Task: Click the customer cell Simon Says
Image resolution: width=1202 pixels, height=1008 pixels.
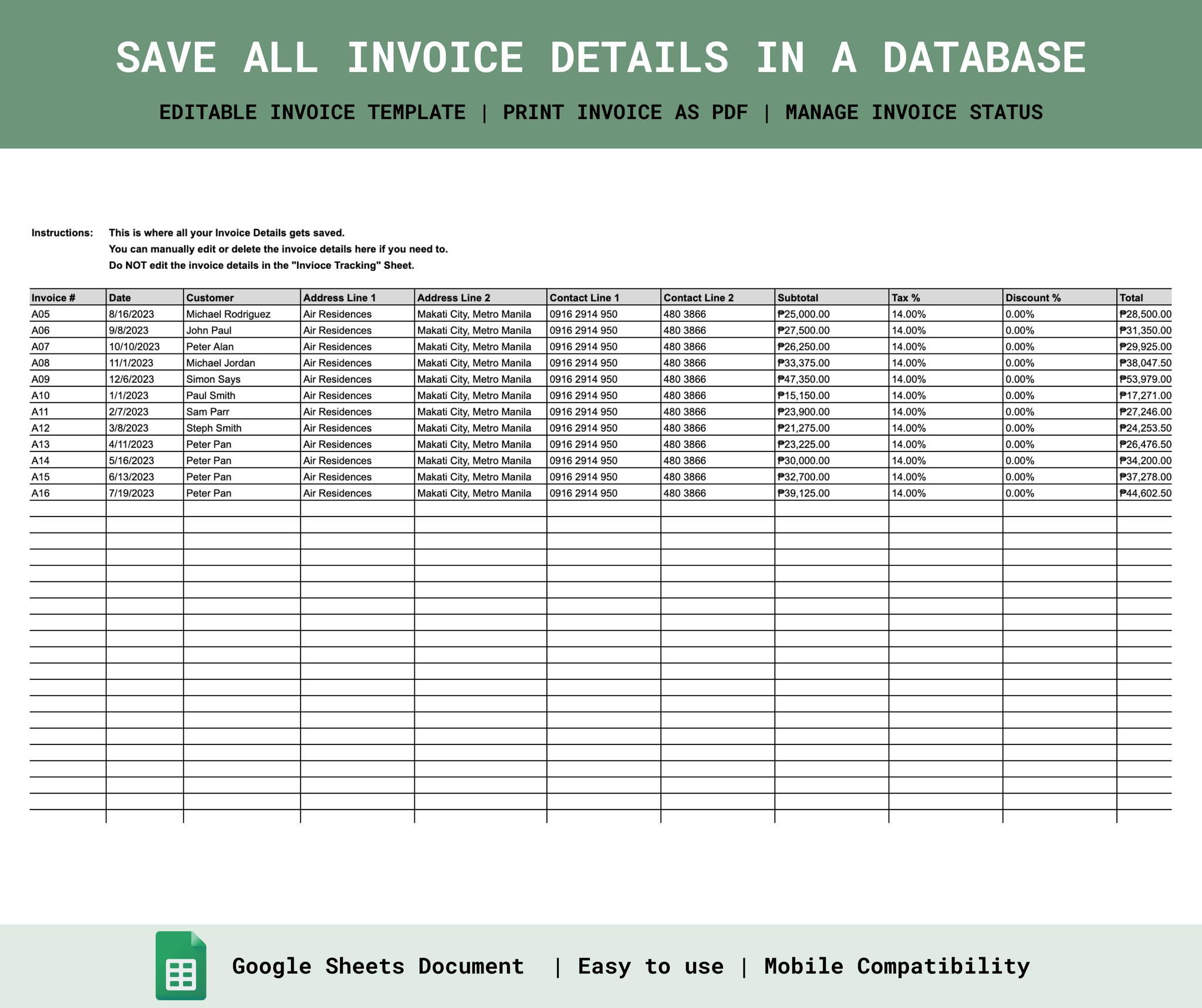Action: (242, 379)
